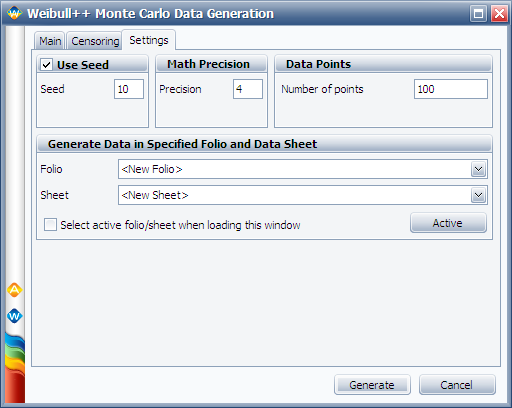This screenshot has width=512, height=408.
Task: Close the Monte Carlo Data Generation window
Action: [499, 14]
